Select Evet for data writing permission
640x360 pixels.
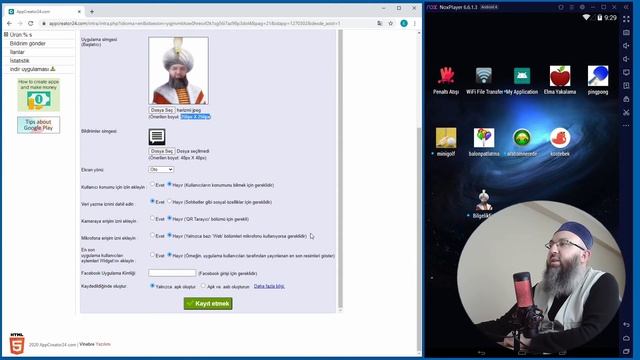(152, 201)
